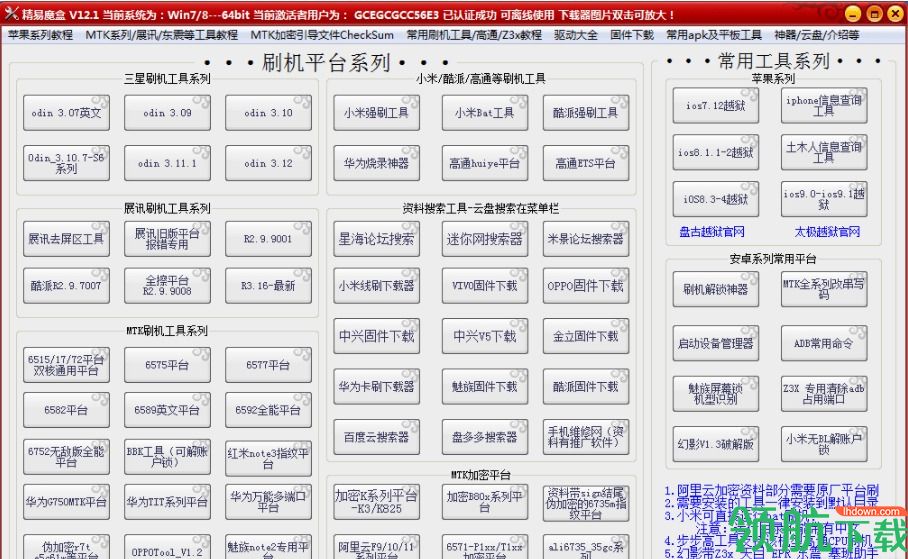This screenshot has height=559, width=908.
Task: Open 展讯去屏区工具
Action: click(x=66, y=239)
